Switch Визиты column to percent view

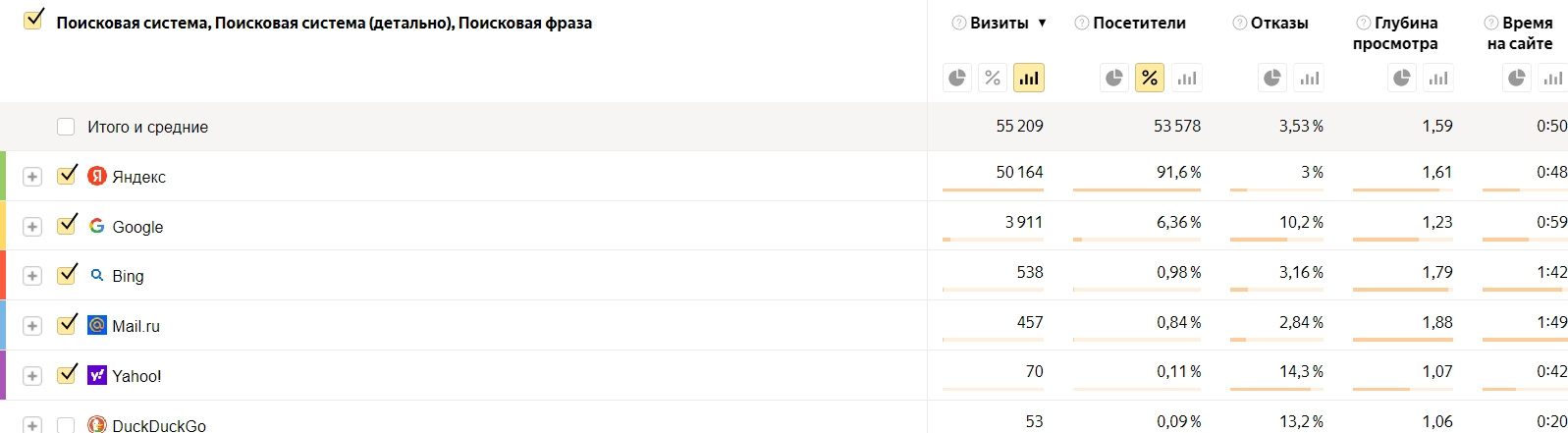point(993,78)
